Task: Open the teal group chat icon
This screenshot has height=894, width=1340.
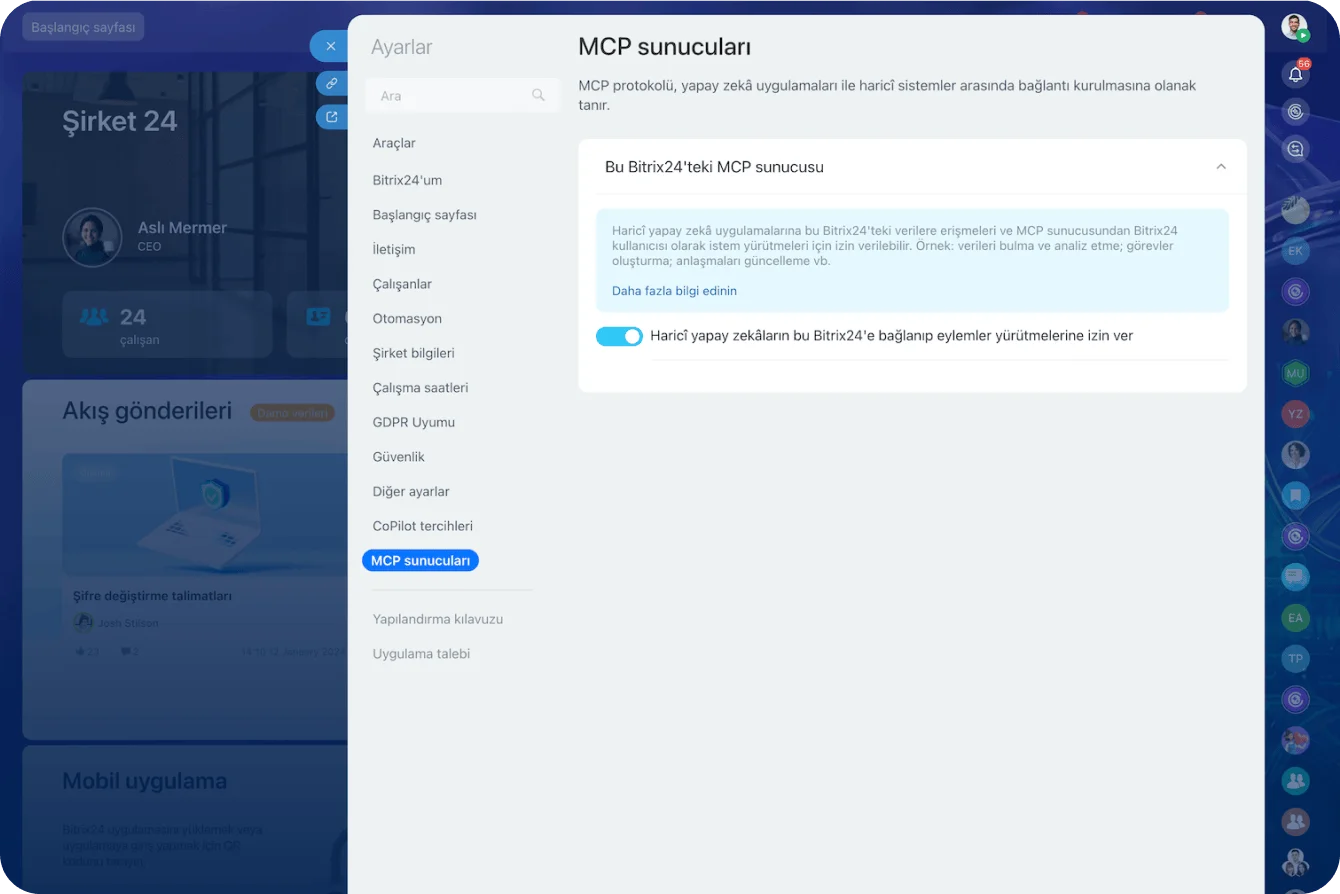Action: tap(1296, 780)
